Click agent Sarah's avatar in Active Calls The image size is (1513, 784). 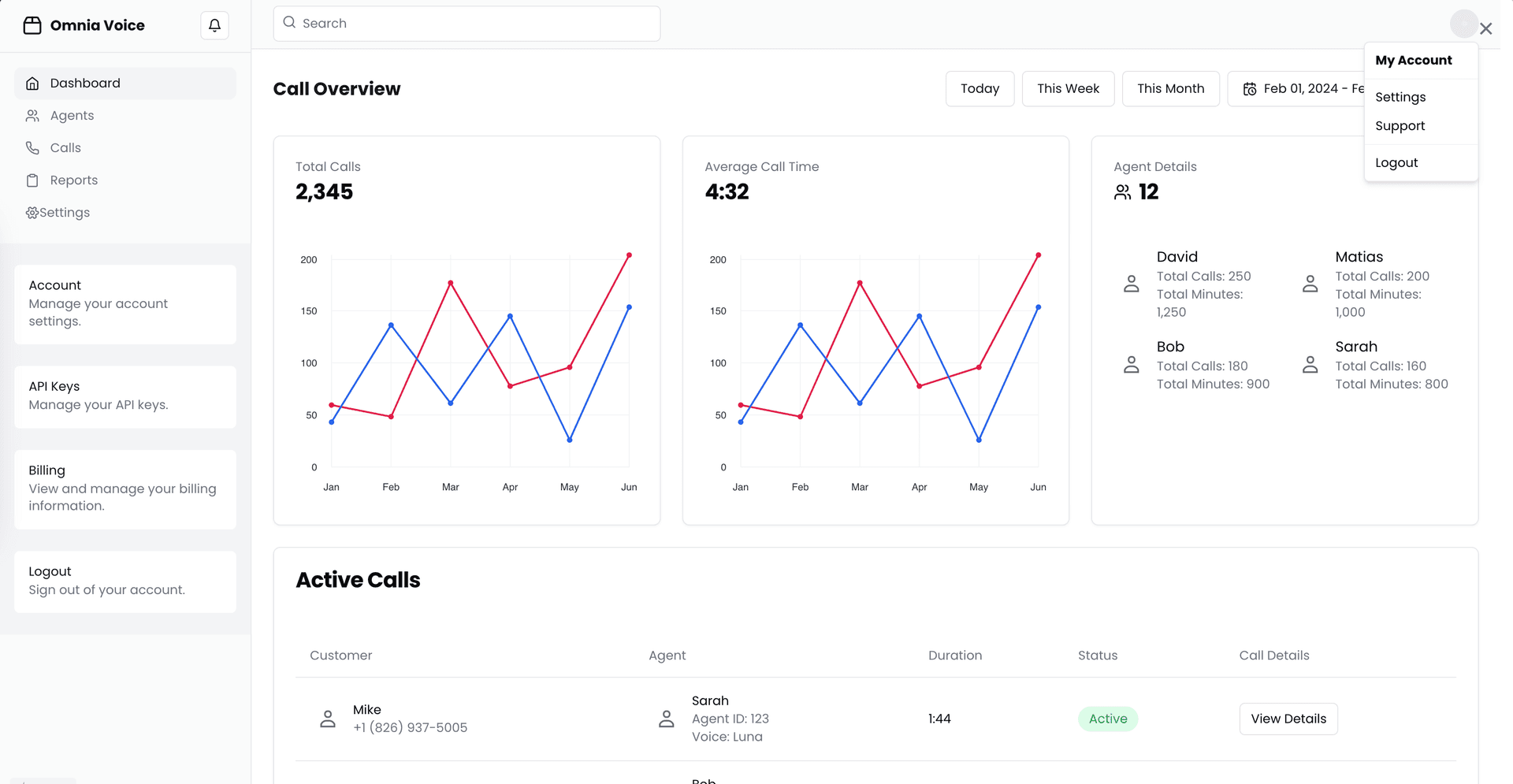coord(667,719)
